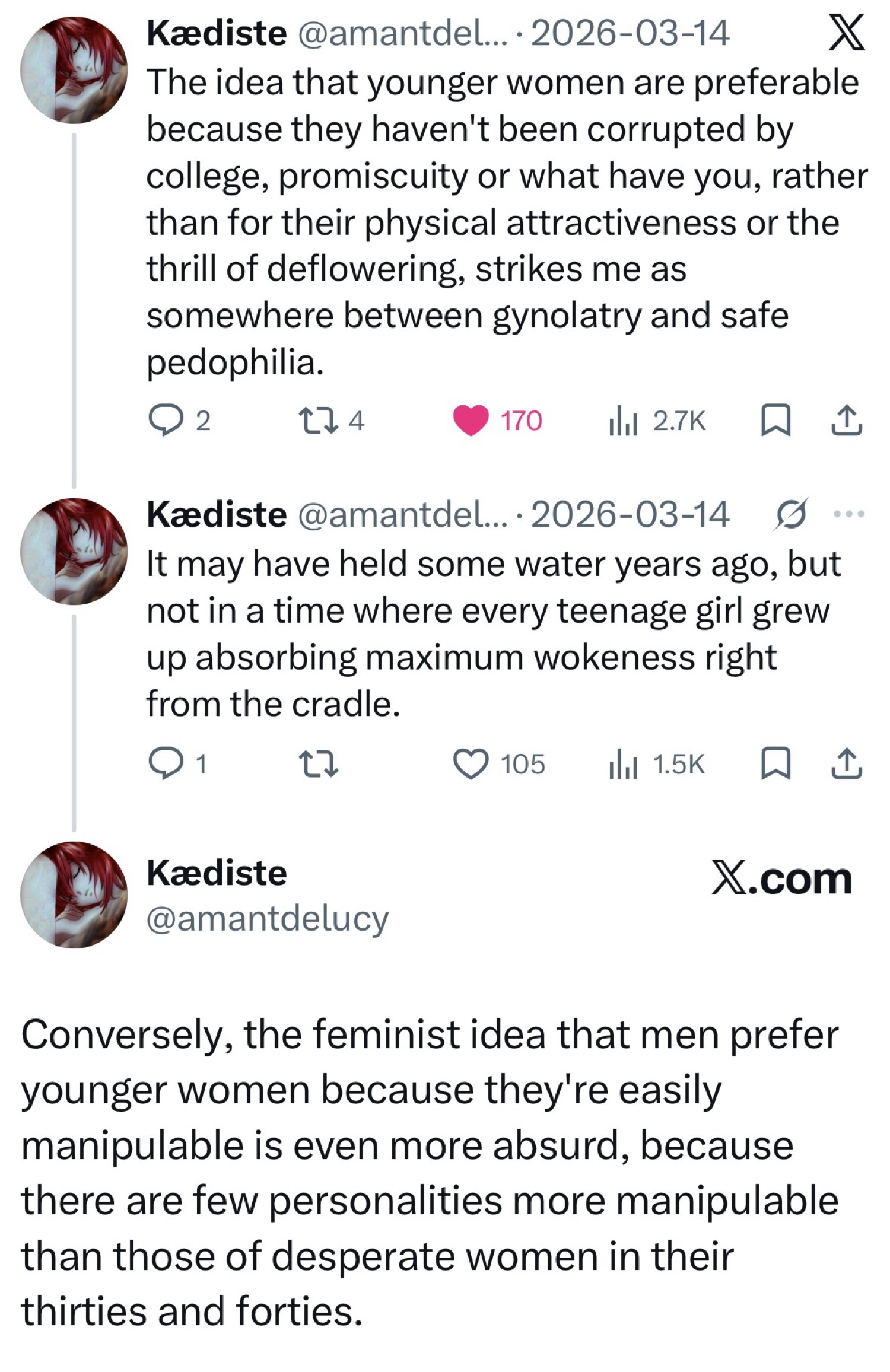Click the X logo in top-right corner
The image size is (890, 1372).
[x=846, y=34]
